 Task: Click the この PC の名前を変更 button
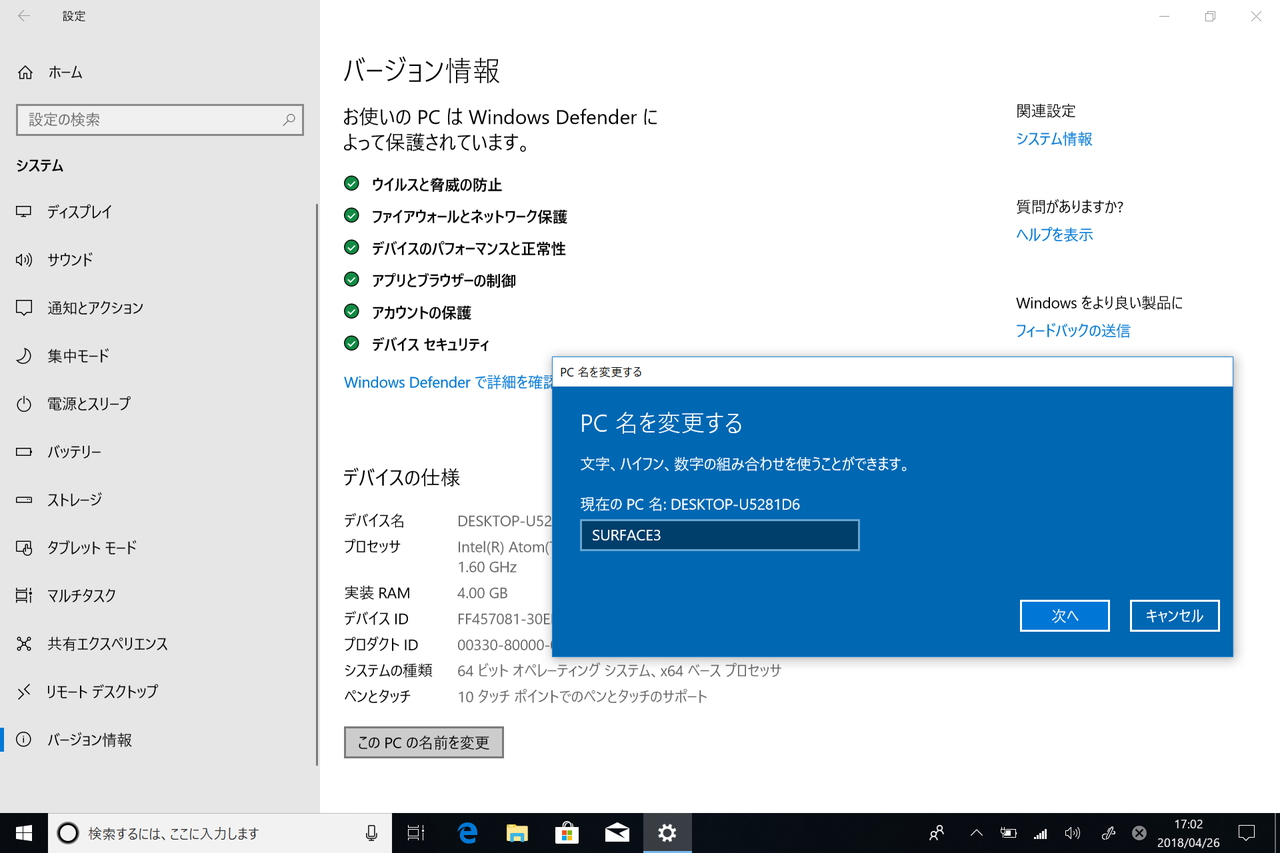coord(424,743)
